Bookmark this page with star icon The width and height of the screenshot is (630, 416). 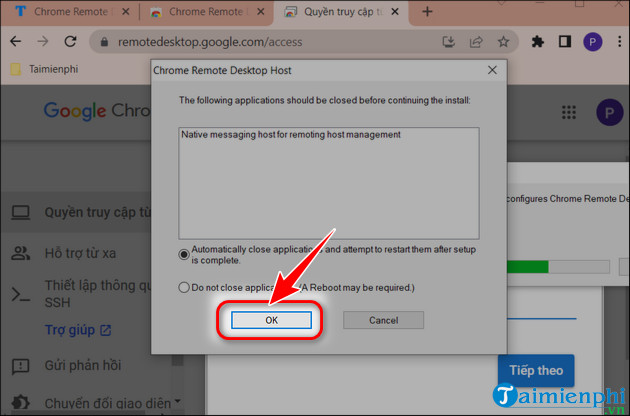pos(503,41)
